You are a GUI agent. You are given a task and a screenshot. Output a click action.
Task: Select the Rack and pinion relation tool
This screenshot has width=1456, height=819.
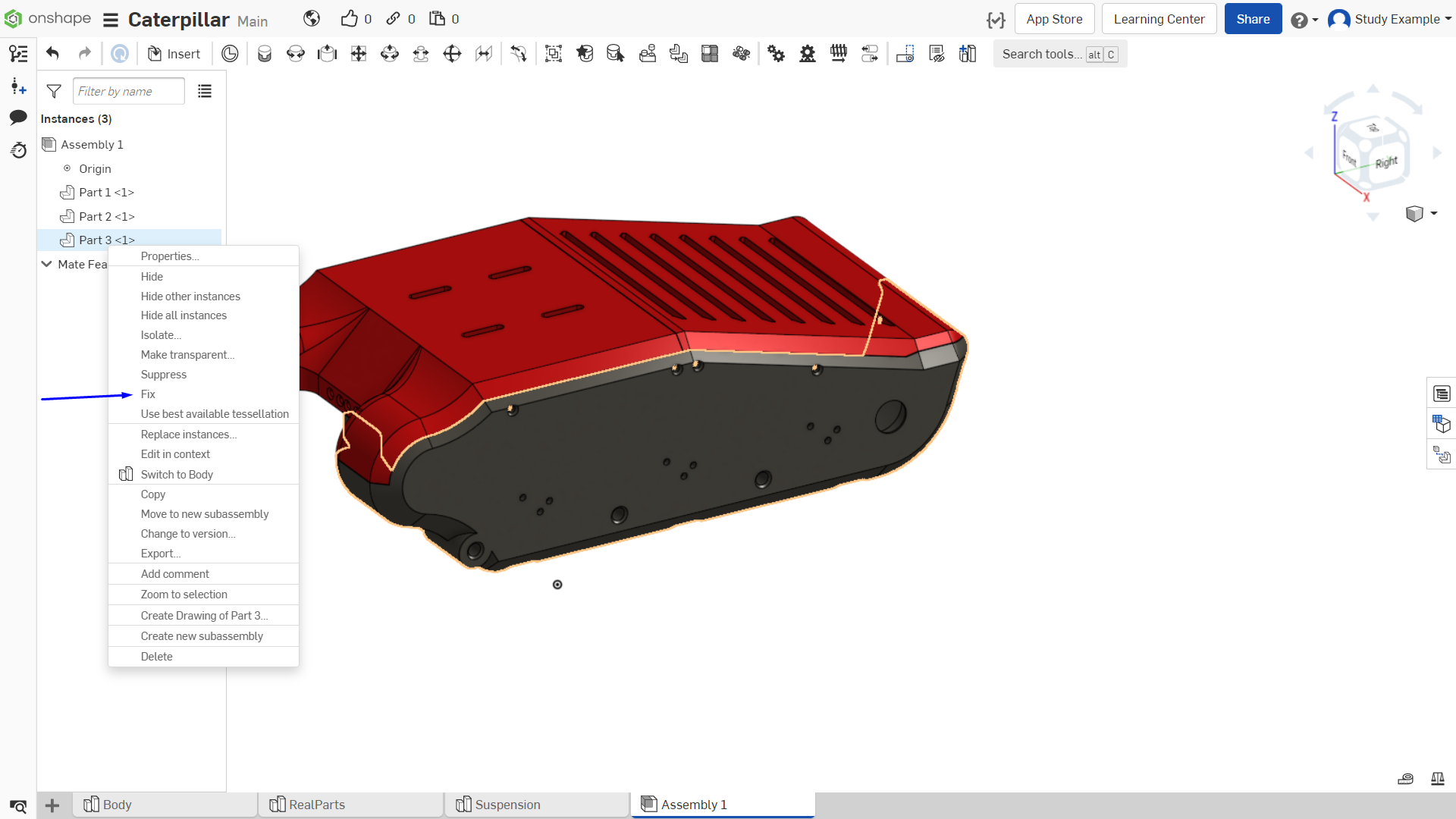(x=808, y=54)
